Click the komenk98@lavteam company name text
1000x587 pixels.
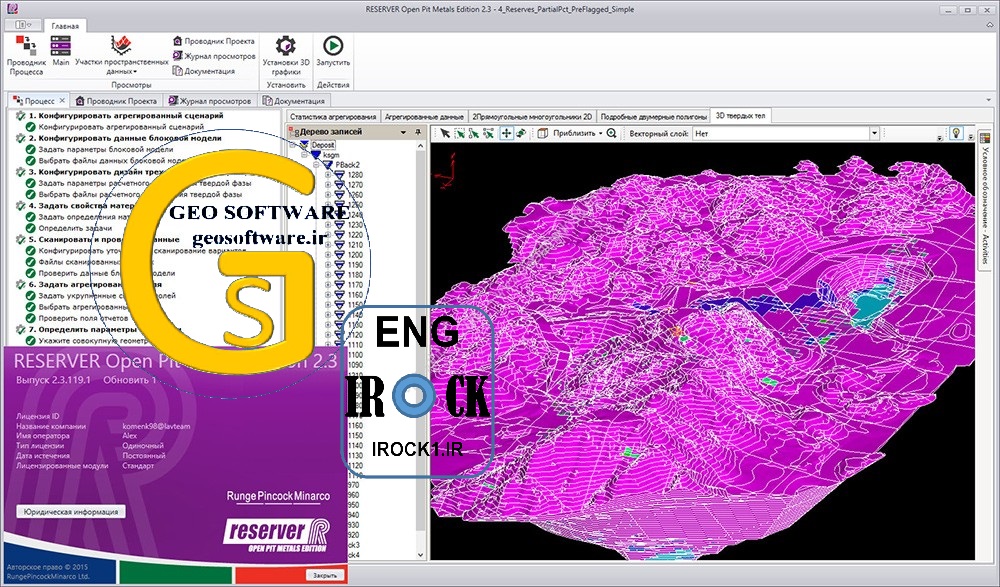156,426
